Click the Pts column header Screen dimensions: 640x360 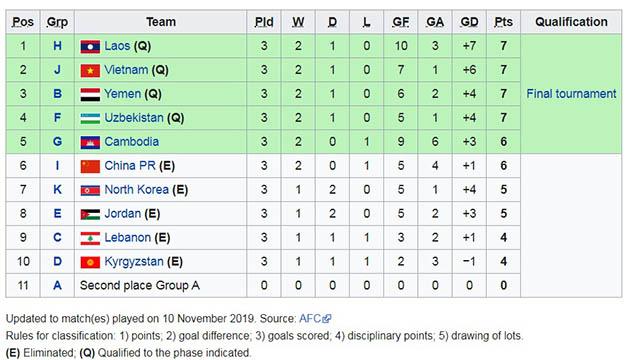click(x=503, y=22)
